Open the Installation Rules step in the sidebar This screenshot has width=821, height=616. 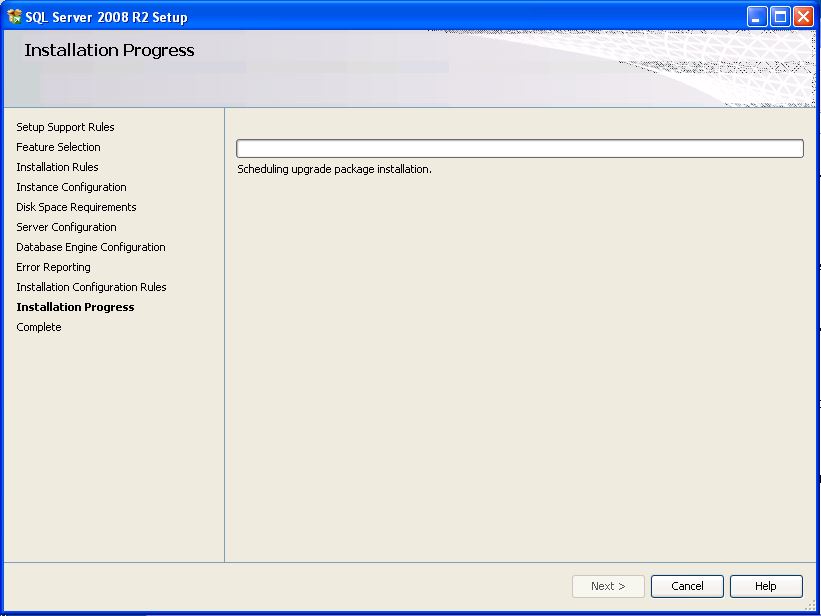coord(57,167)
